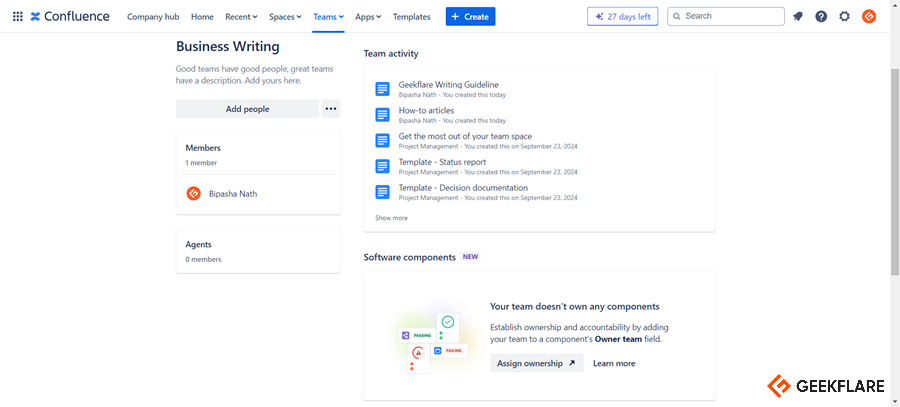Click the Members card heading
This screenshot has height=407, width=900.
point(203,148)
